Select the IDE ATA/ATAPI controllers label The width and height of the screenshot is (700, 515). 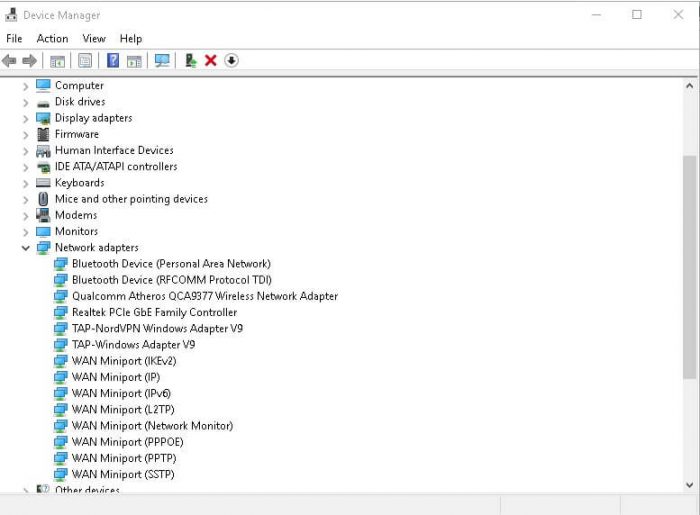(x=116, y=166)
